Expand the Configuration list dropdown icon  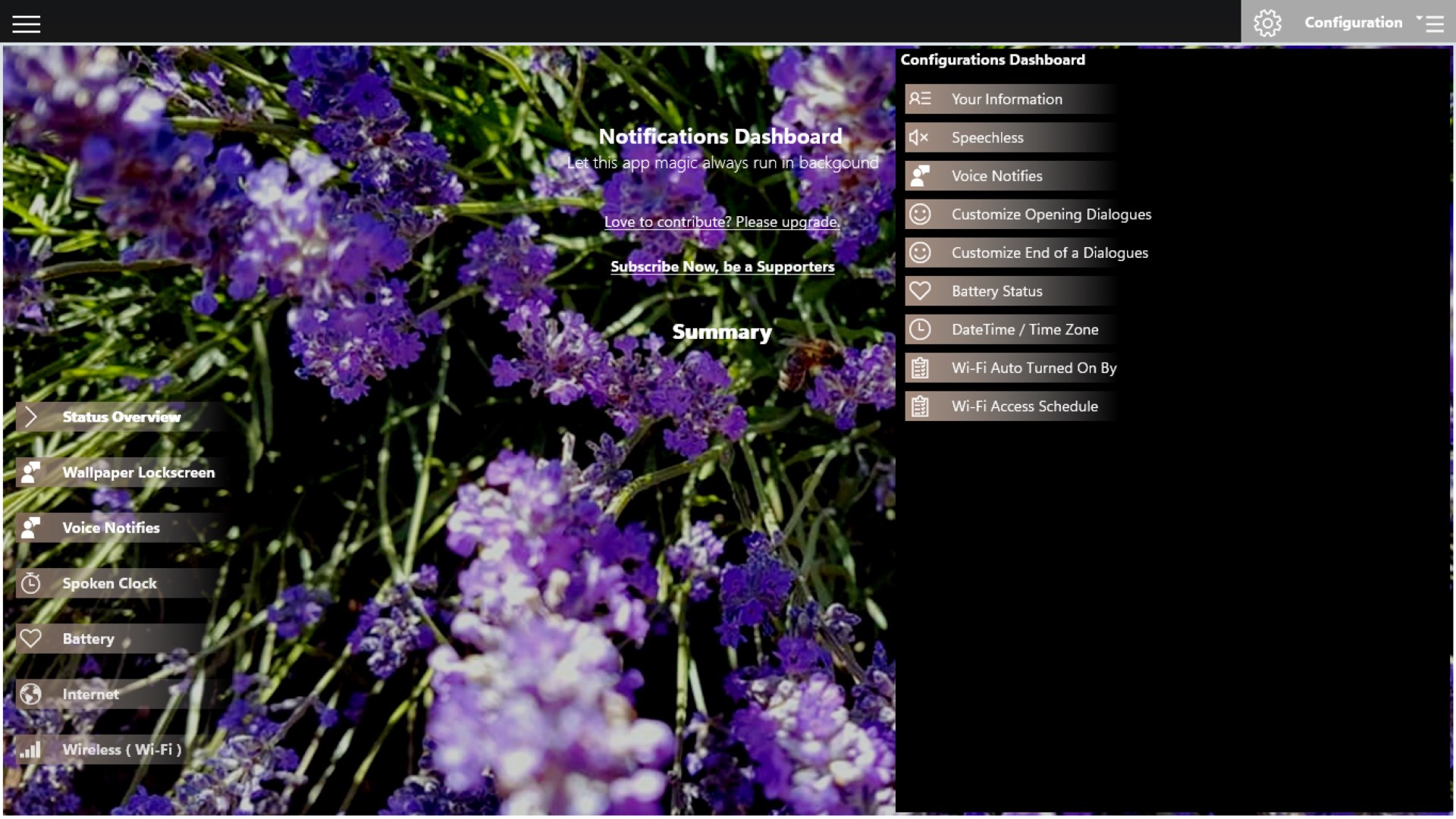[x=1430, y=23]
